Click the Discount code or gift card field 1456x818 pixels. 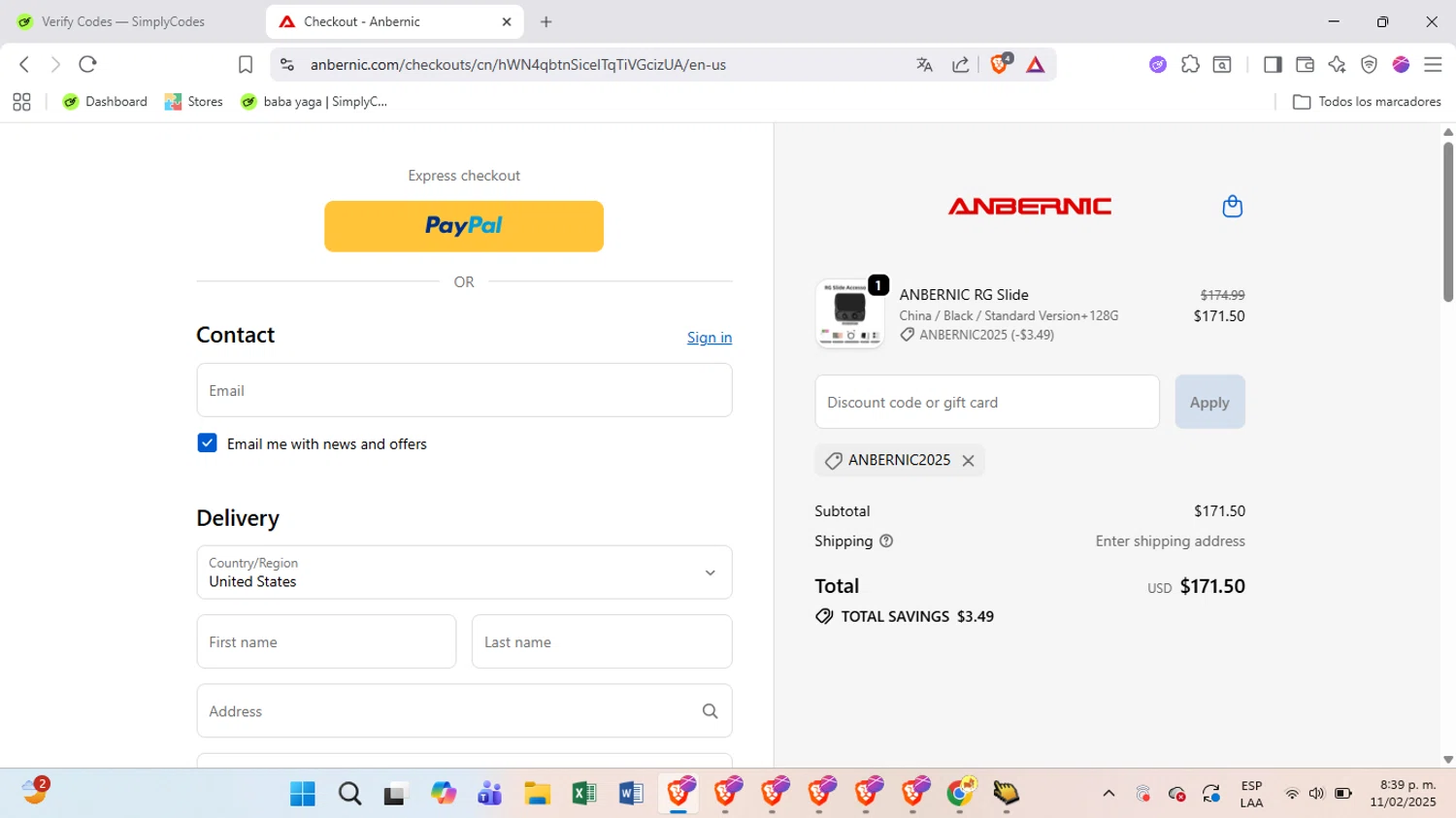click(x=987, y=402)
